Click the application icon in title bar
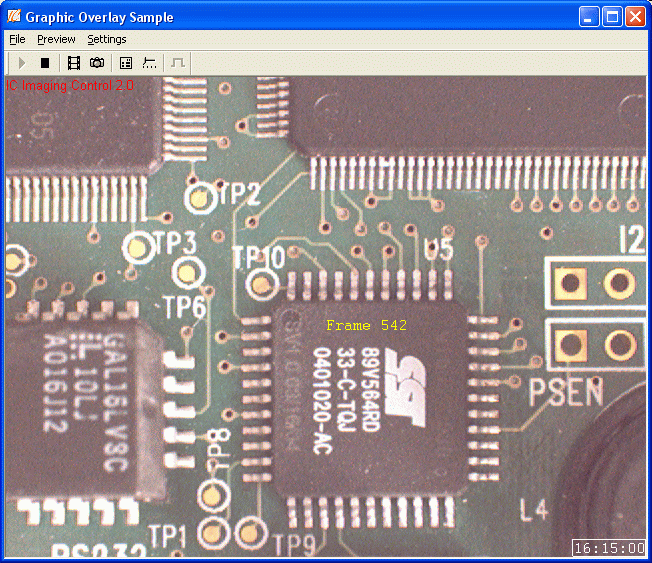The image size is (652, 563). click(13, 17)
